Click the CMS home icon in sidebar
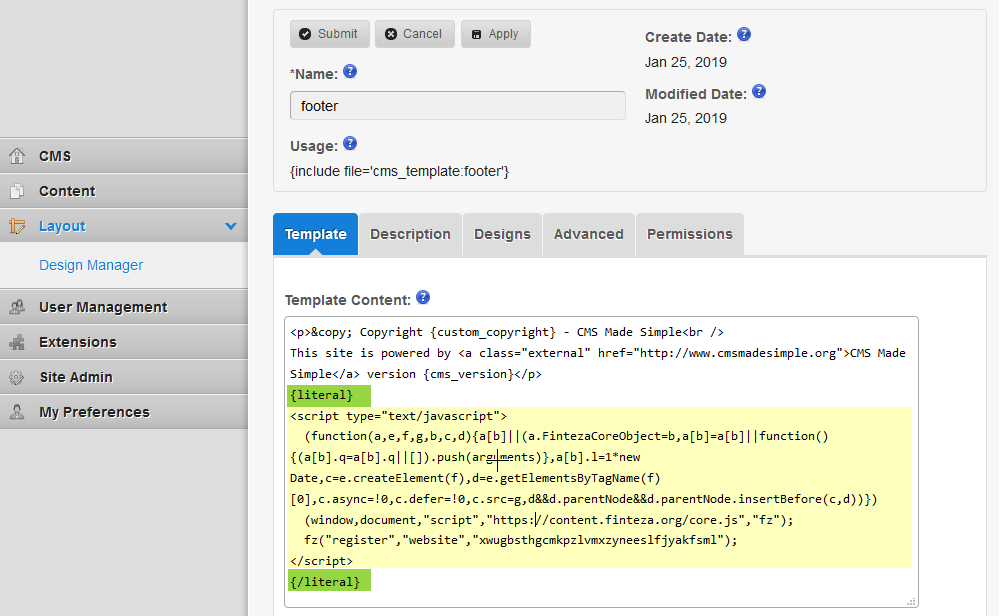The width and height of the screenshot is (1002, 616). 17,156
